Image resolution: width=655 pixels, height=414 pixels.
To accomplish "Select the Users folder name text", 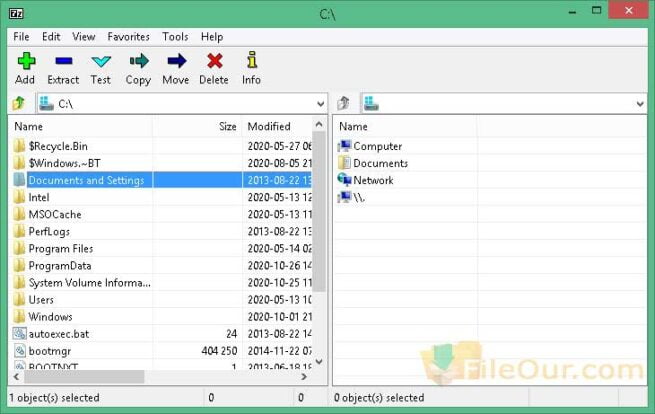I will (41, 300).
